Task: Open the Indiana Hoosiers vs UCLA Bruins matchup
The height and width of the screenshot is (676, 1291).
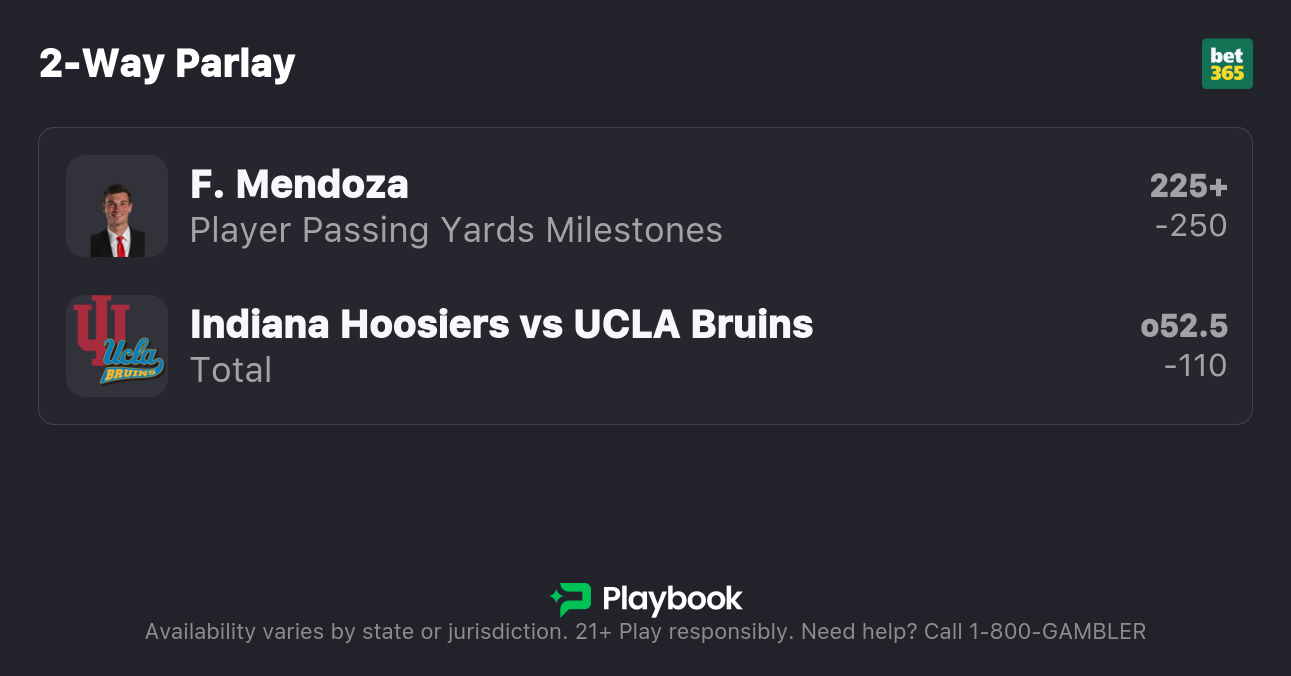Action: click(501, 324)
